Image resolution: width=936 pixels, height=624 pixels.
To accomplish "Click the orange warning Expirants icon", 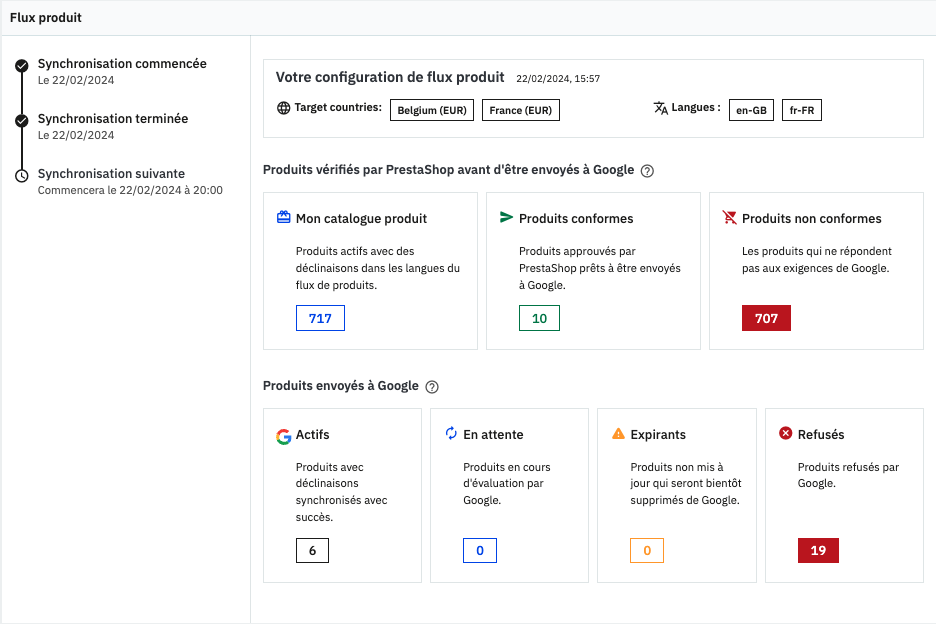I will coord(618,434).
